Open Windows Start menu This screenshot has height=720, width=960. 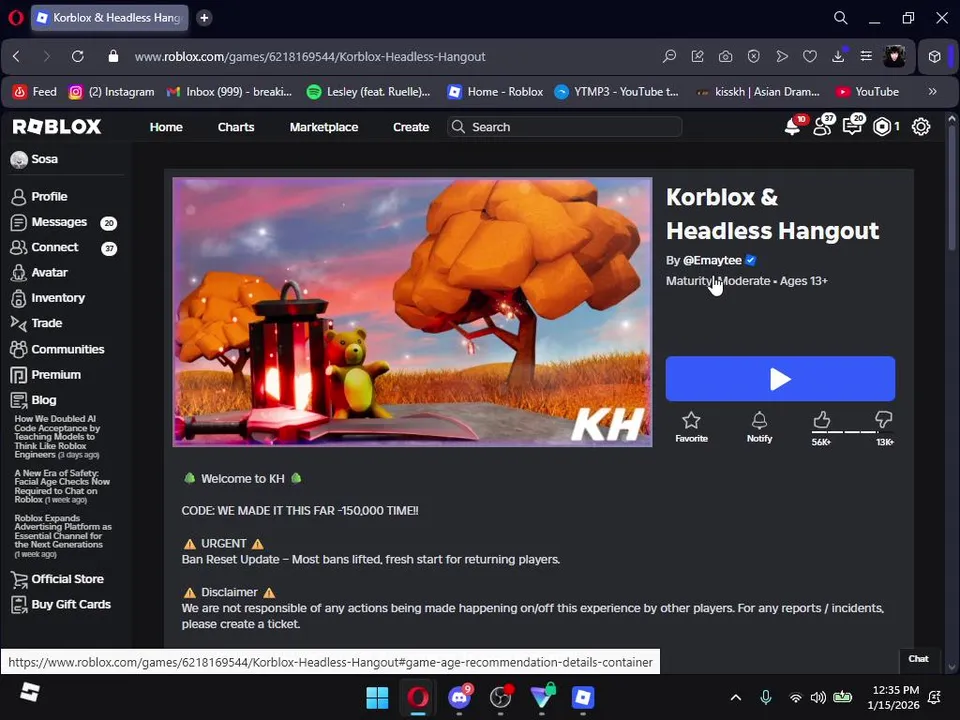tap(377, 697)
